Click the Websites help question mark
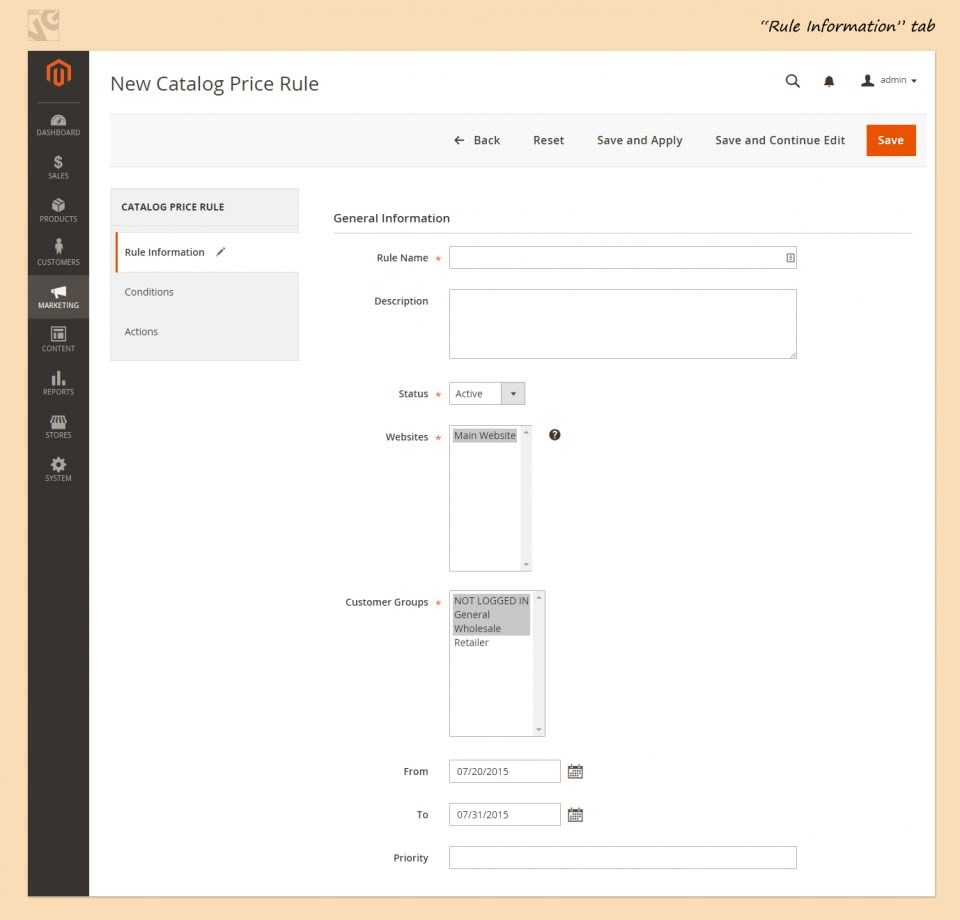The image size is (960, 920). tap(554, 435)
